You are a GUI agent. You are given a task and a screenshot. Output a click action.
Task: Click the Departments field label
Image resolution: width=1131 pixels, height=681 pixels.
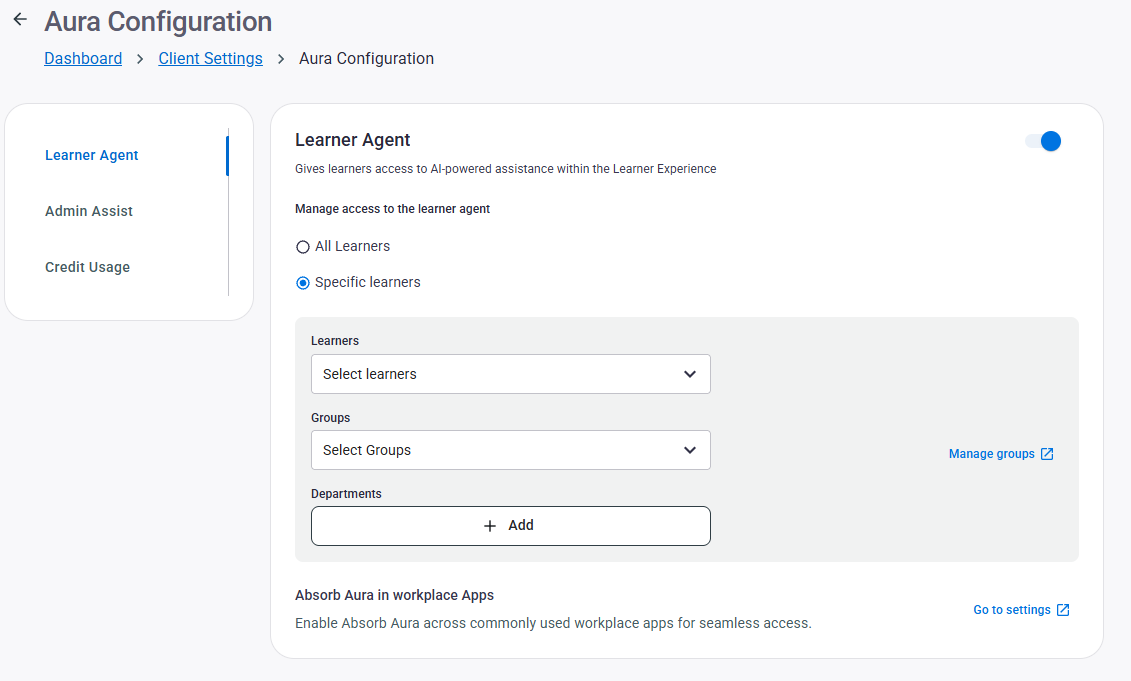[x=346, y=493]
